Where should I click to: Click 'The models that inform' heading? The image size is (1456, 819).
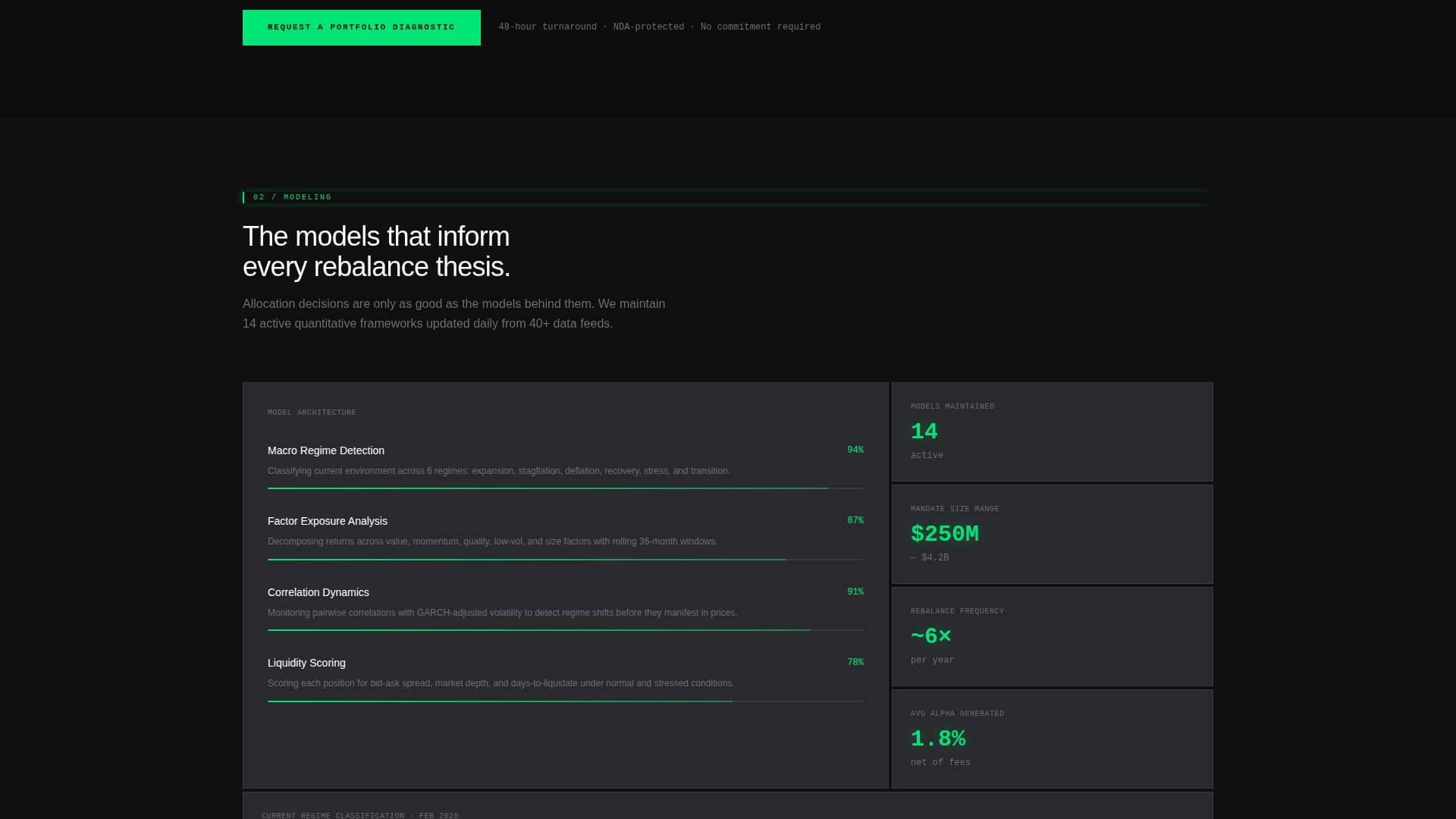376,252
